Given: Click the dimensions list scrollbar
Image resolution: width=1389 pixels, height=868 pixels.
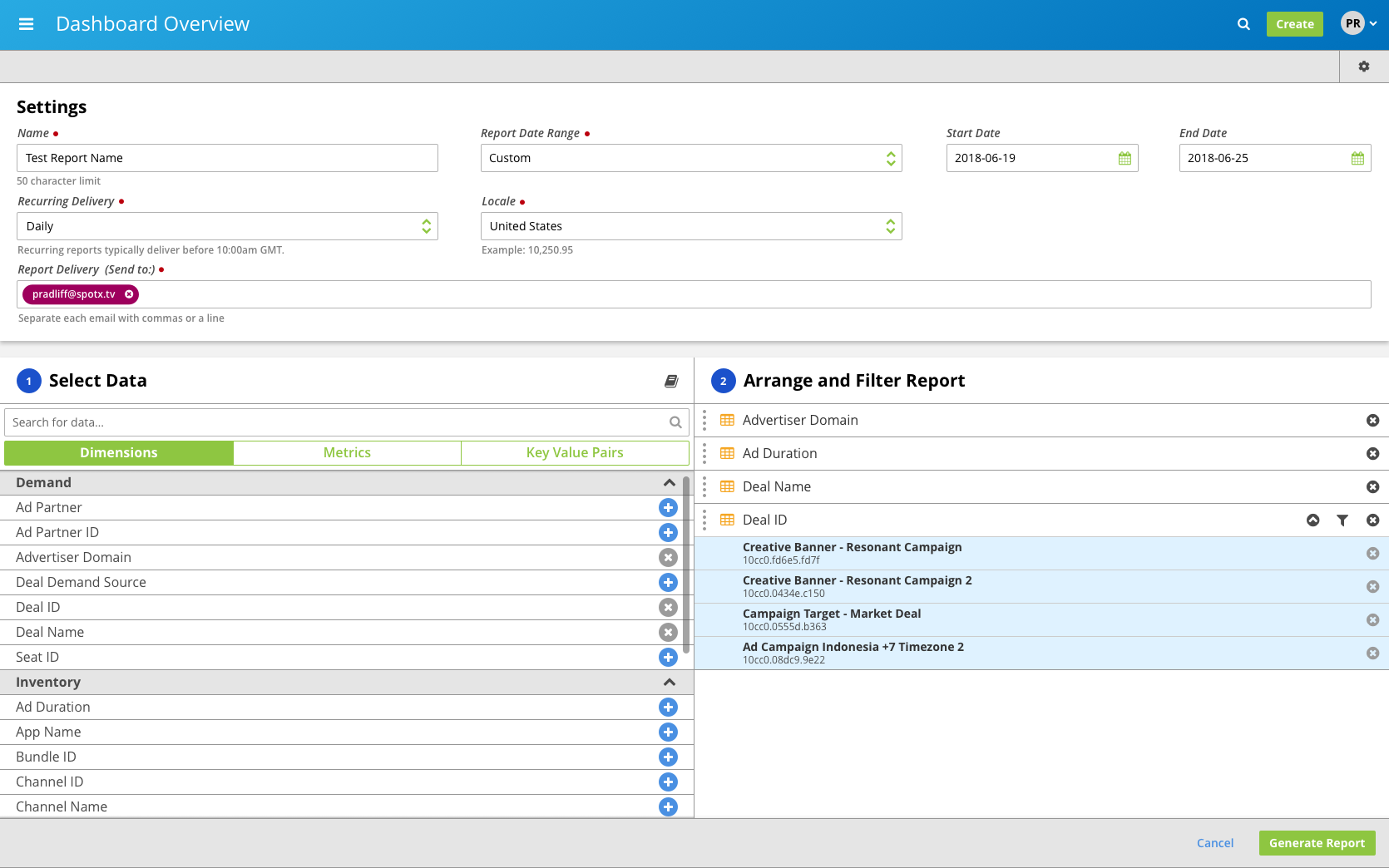Looking at the screenshot, I should pos(686,565).
